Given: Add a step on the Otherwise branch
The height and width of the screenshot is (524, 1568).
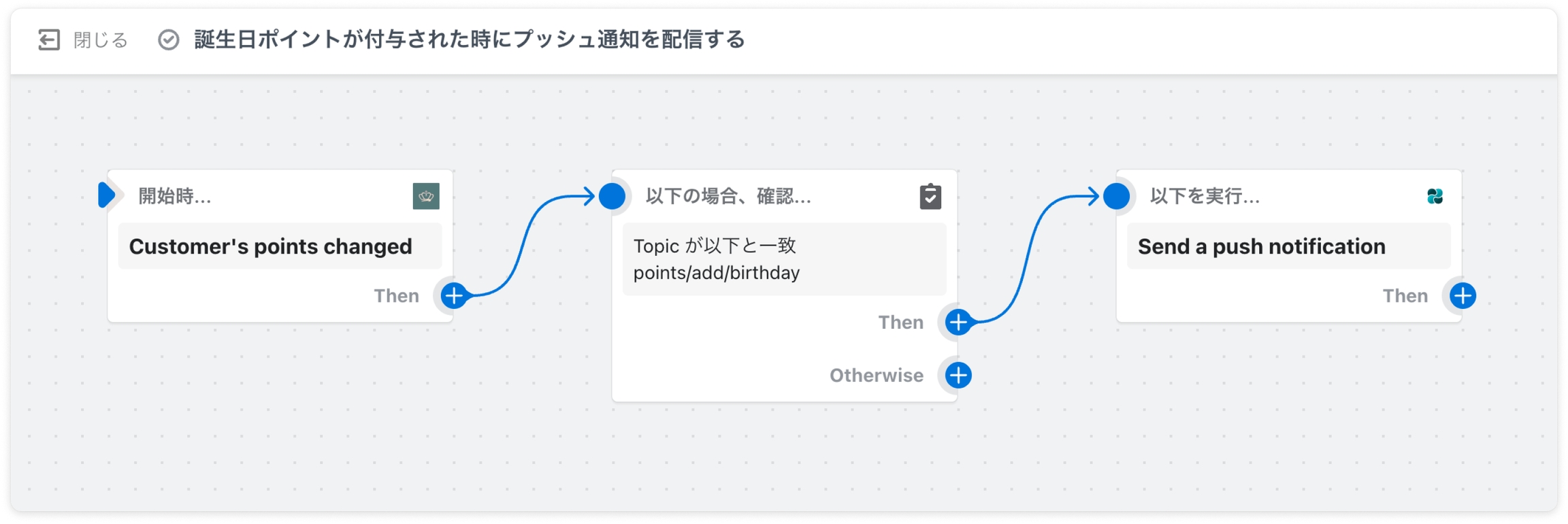Looking at the screenshot, I should tap(958, 375).
